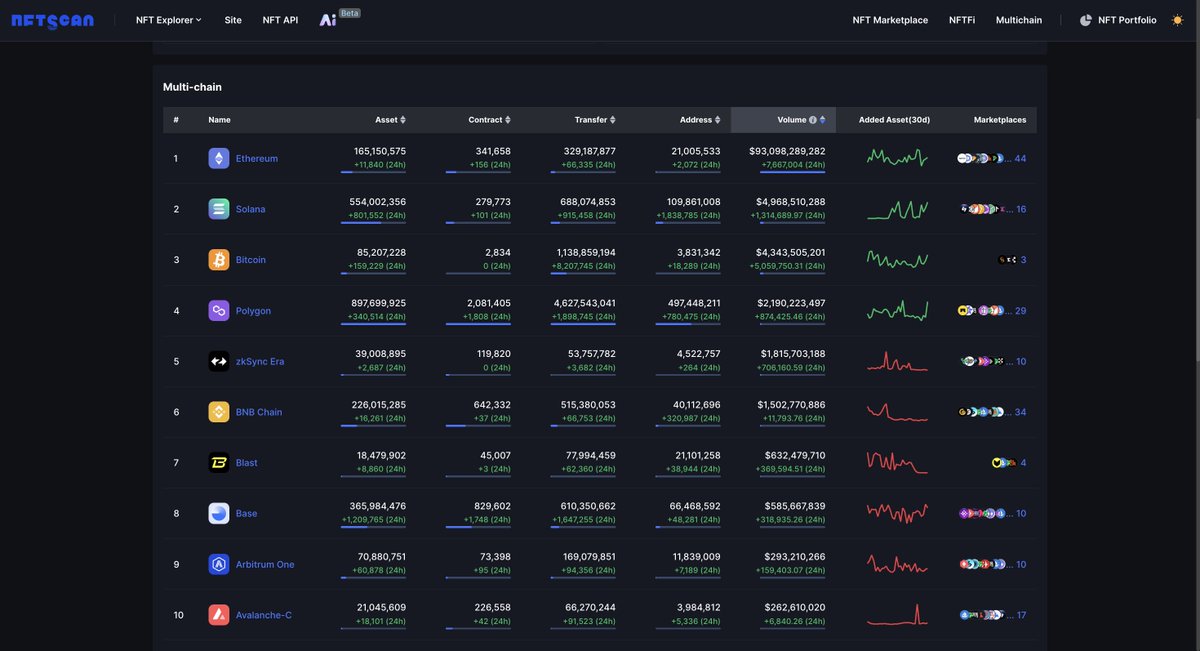Click Polygon address count 497,448,211
The image size is (1200, 651).
point(694,303)
